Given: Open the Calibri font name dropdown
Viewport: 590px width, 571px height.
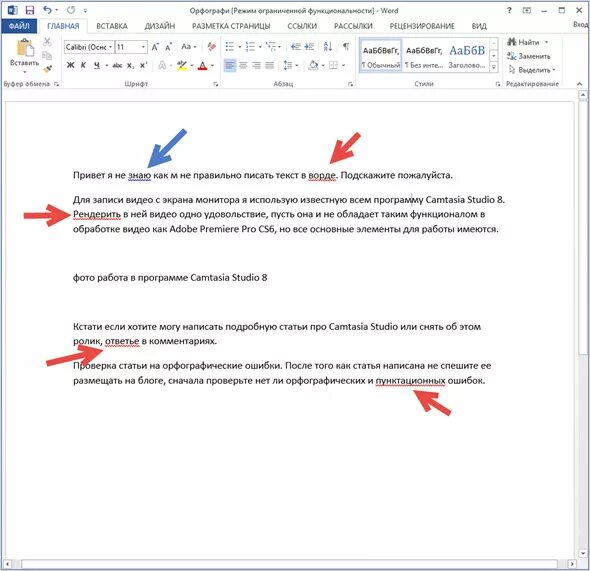Looking at the screenshot, I should (111, 47).
